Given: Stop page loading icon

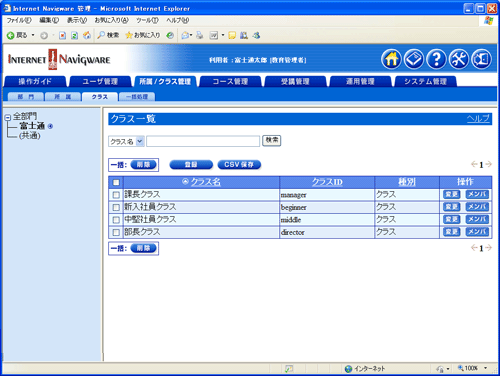Looking at the screenshot, I should (x=62, y=35).
